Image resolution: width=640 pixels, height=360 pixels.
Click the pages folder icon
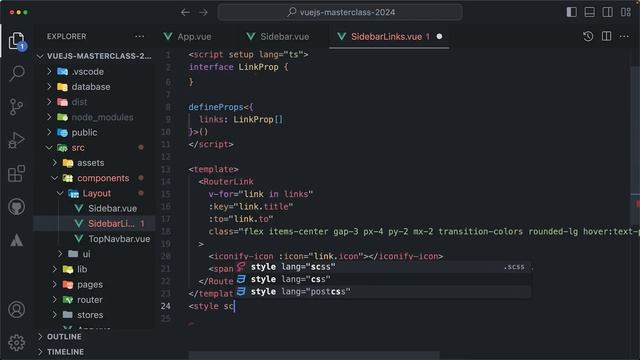click(x=68, y=284)
